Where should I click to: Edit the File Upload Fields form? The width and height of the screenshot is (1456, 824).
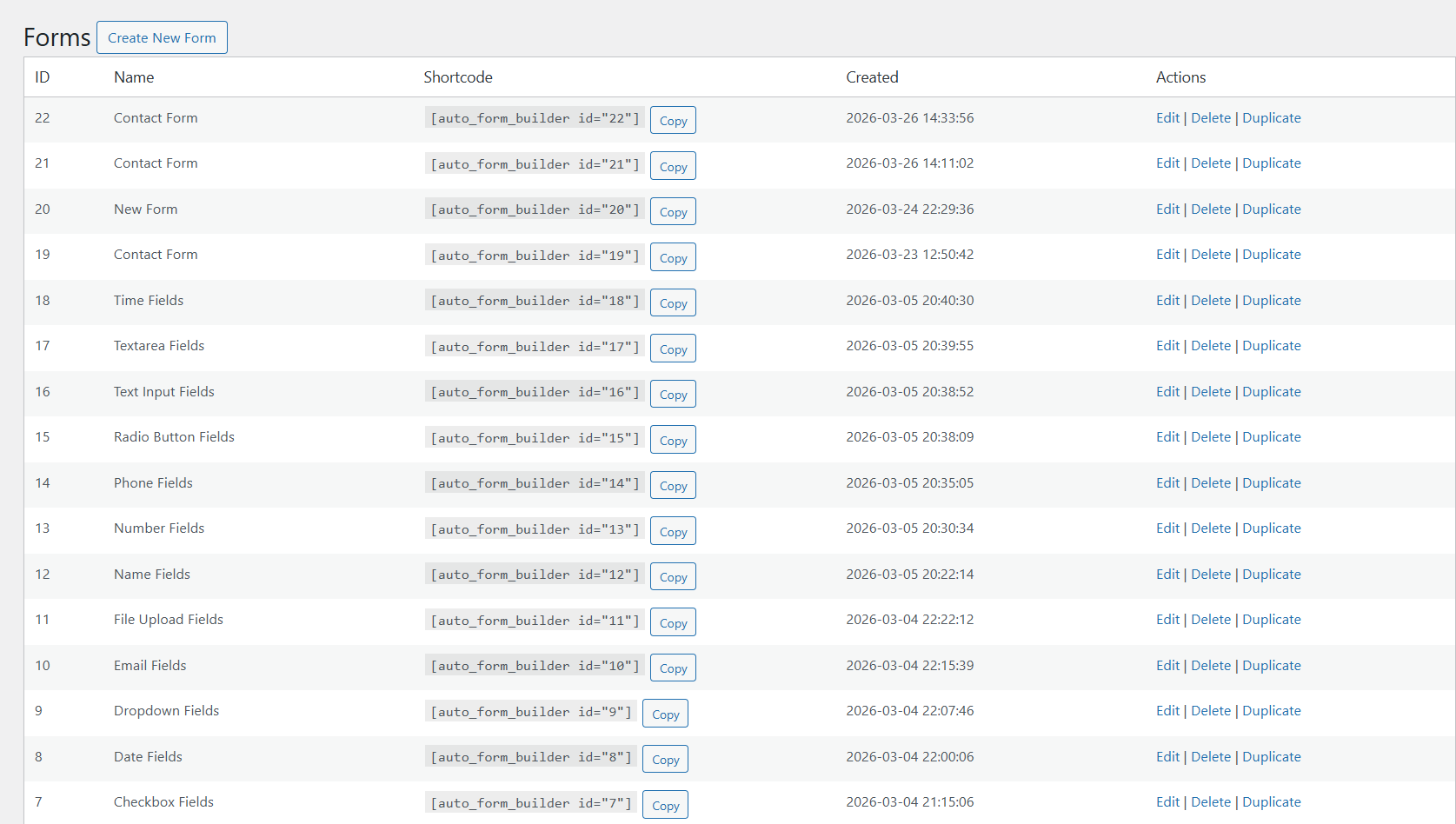[1167, 620]
